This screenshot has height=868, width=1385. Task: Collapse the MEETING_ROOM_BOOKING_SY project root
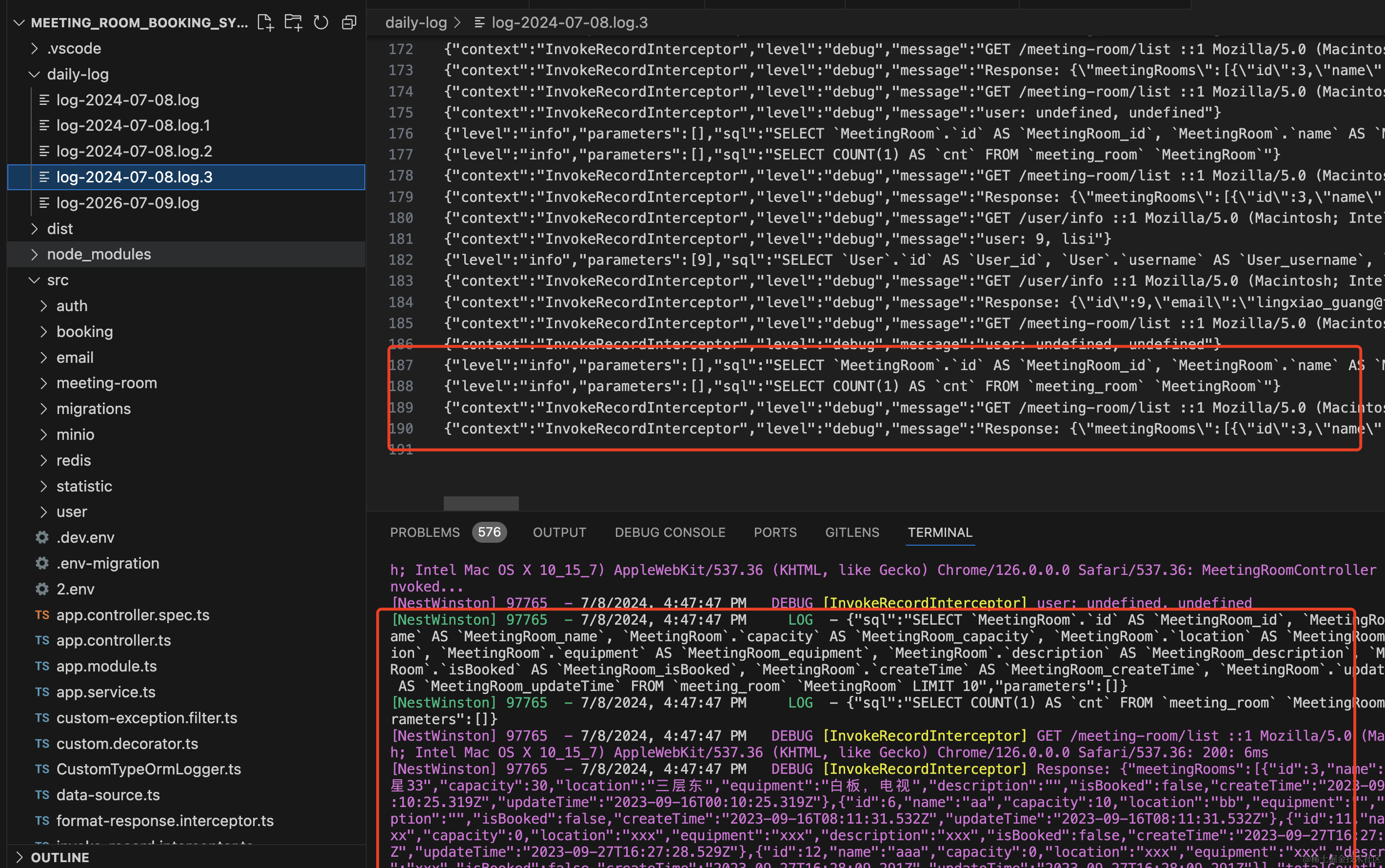click(19, 22)
